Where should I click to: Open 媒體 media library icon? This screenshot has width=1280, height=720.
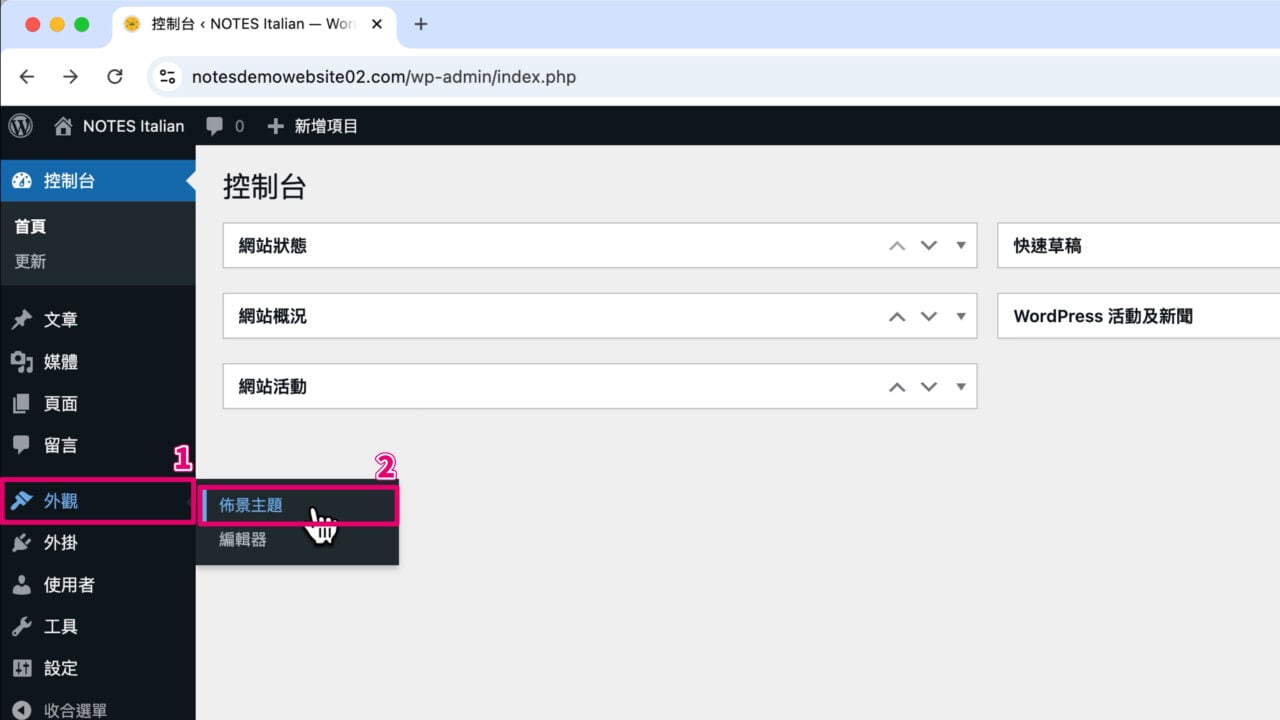click(x=21, y=362)
